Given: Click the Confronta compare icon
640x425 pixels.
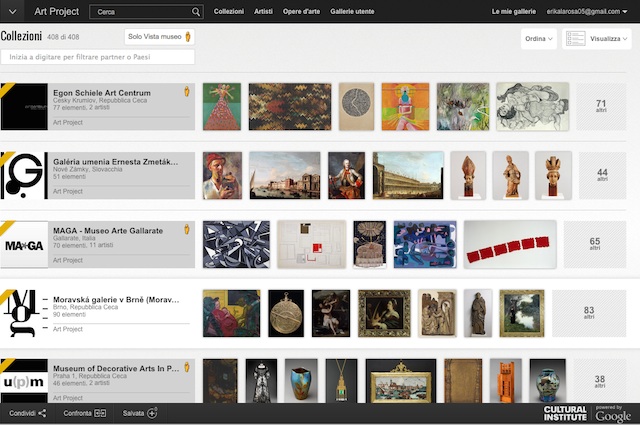Looking at the screenshot, I should [x=99, y=413].
